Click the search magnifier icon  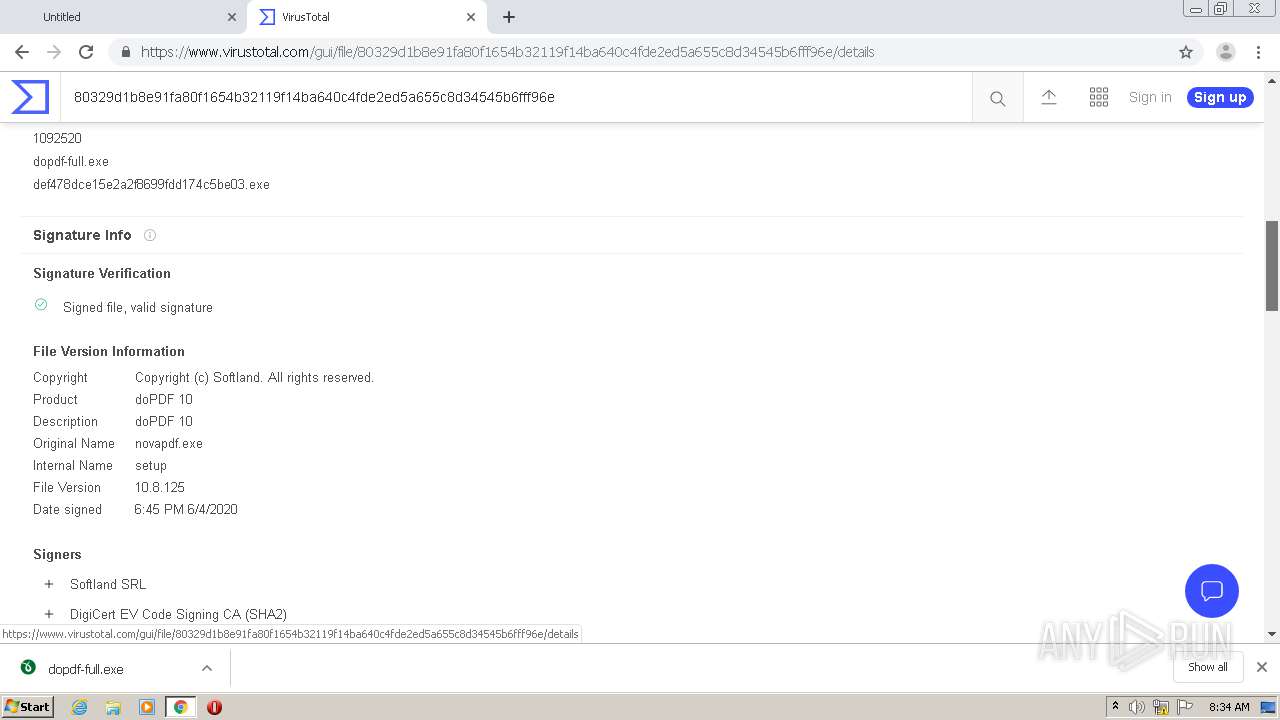point(997,98)
